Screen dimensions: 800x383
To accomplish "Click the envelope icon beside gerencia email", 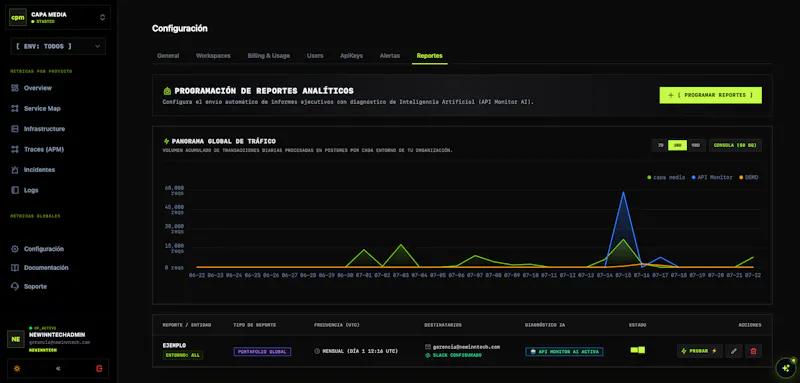I will tap(428, 347).
